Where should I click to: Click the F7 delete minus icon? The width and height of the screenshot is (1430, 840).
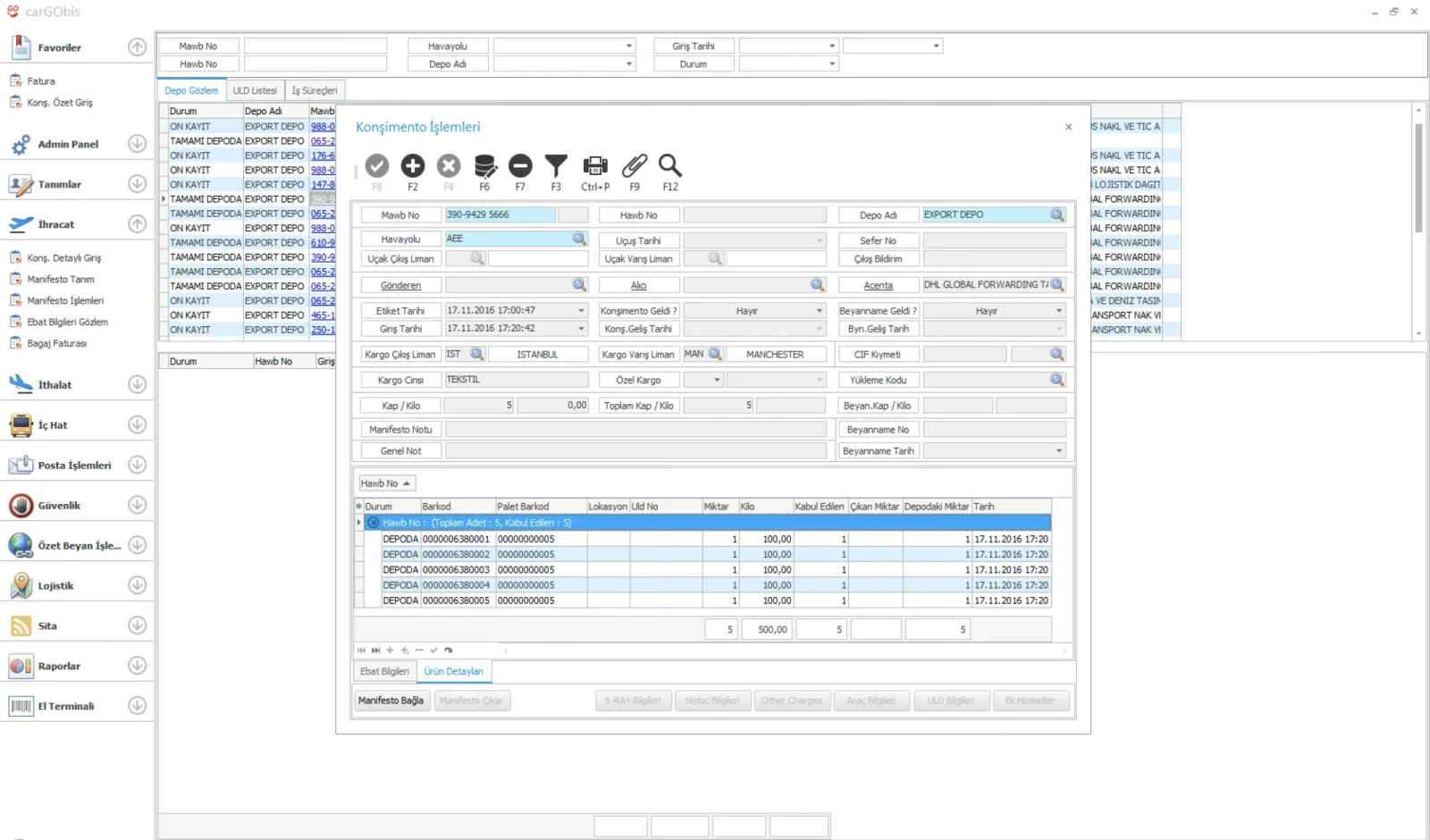(520, 165)
